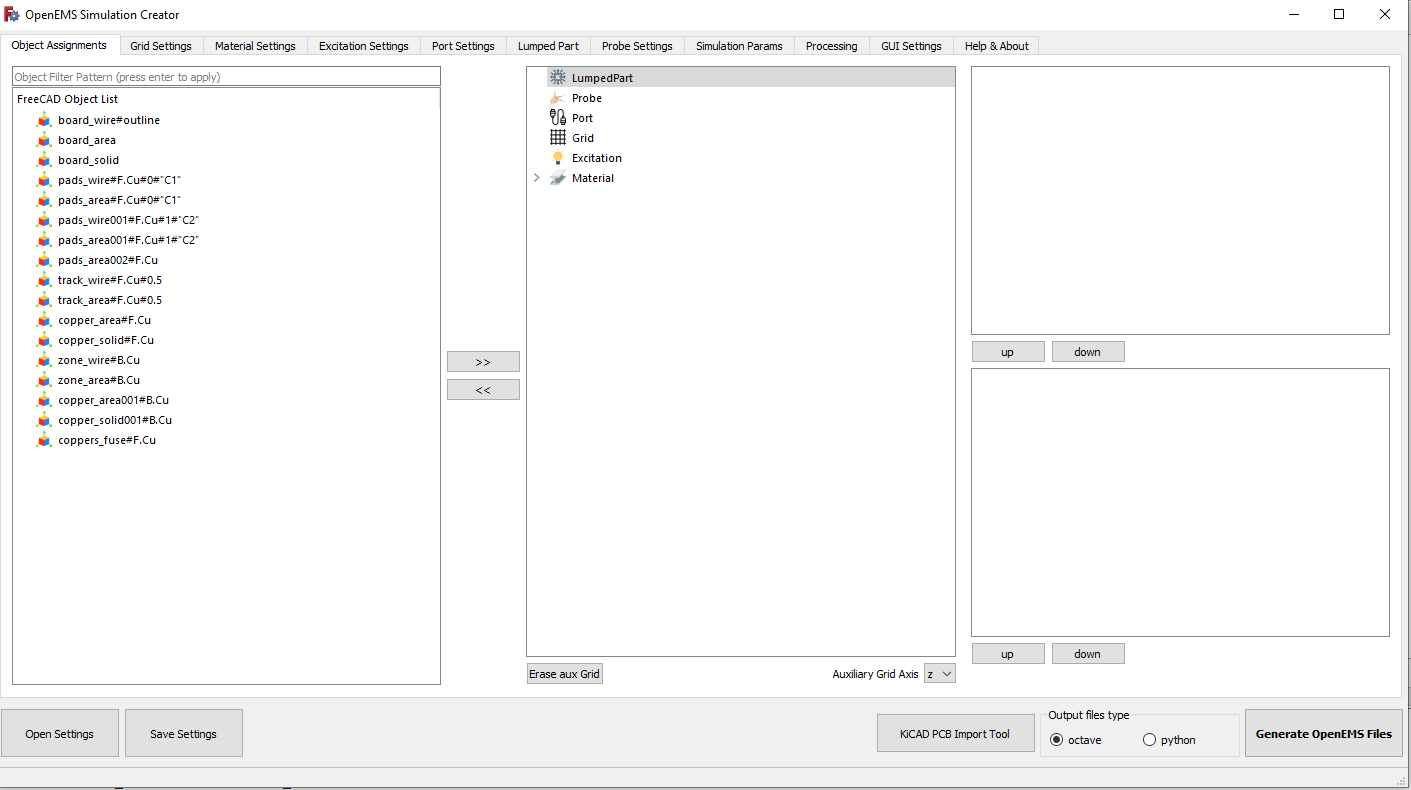The image size is (1411, 790).
Task: Select track_area#F.Cu#0.5 in object list
Action: pyautogui.click(x=110, y=300)
